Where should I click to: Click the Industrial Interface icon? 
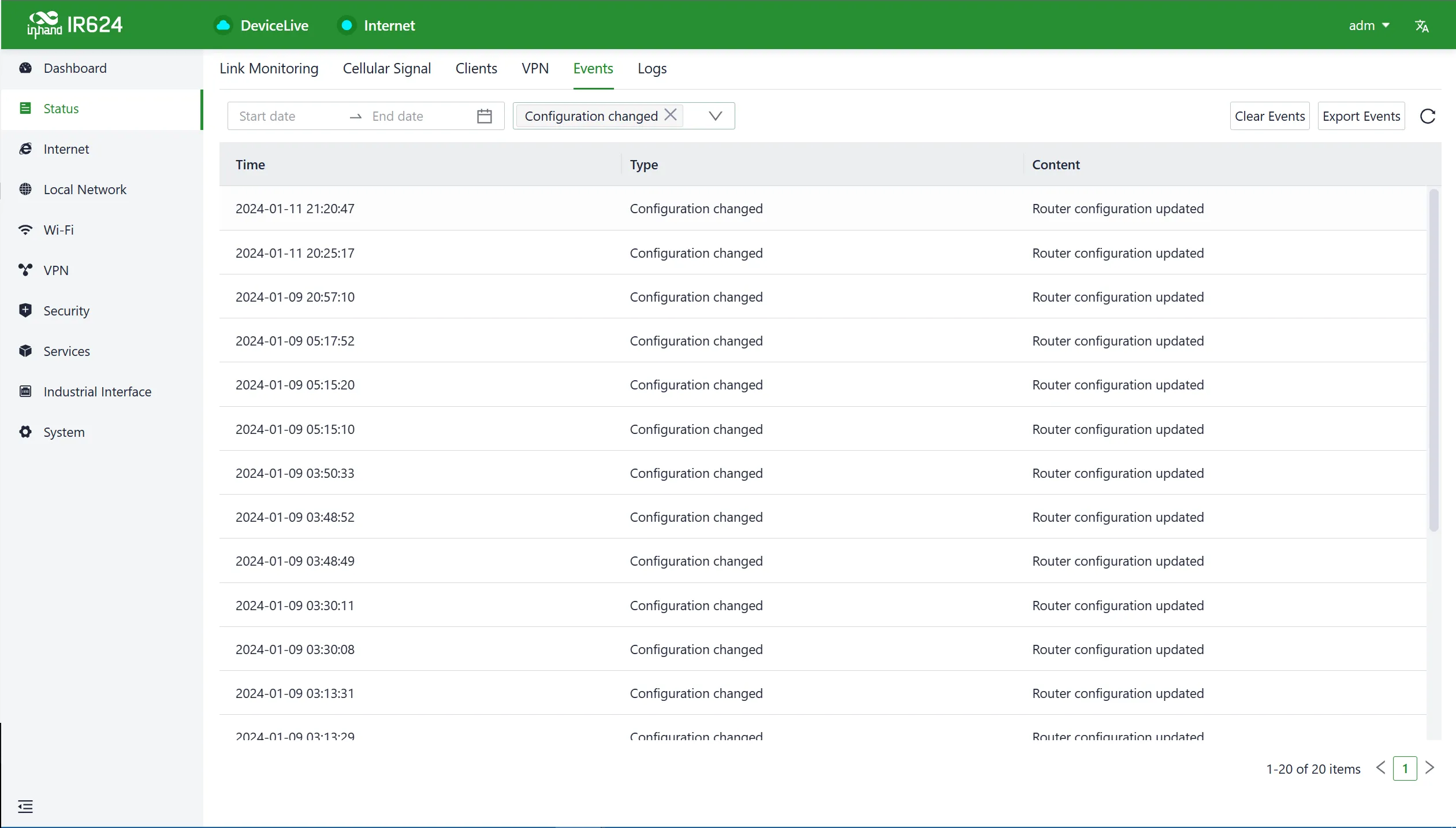[25, 392]
